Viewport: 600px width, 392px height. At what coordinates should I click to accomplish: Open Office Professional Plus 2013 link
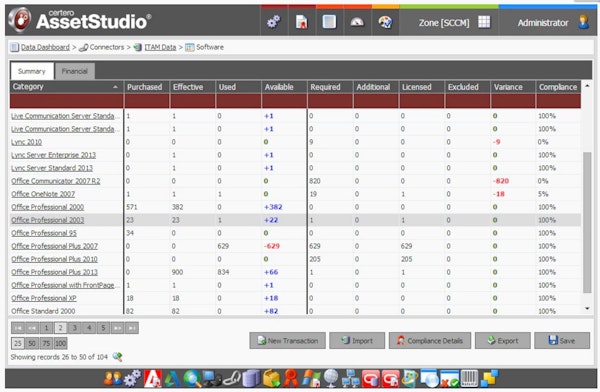(x=54, y=272)
